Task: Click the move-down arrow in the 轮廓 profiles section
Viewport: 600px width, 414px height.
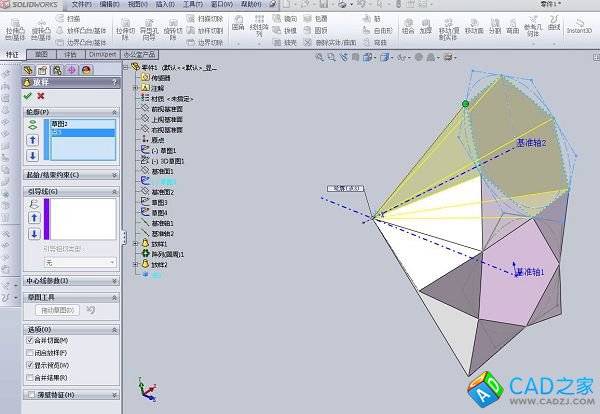Action: (32, 155)
